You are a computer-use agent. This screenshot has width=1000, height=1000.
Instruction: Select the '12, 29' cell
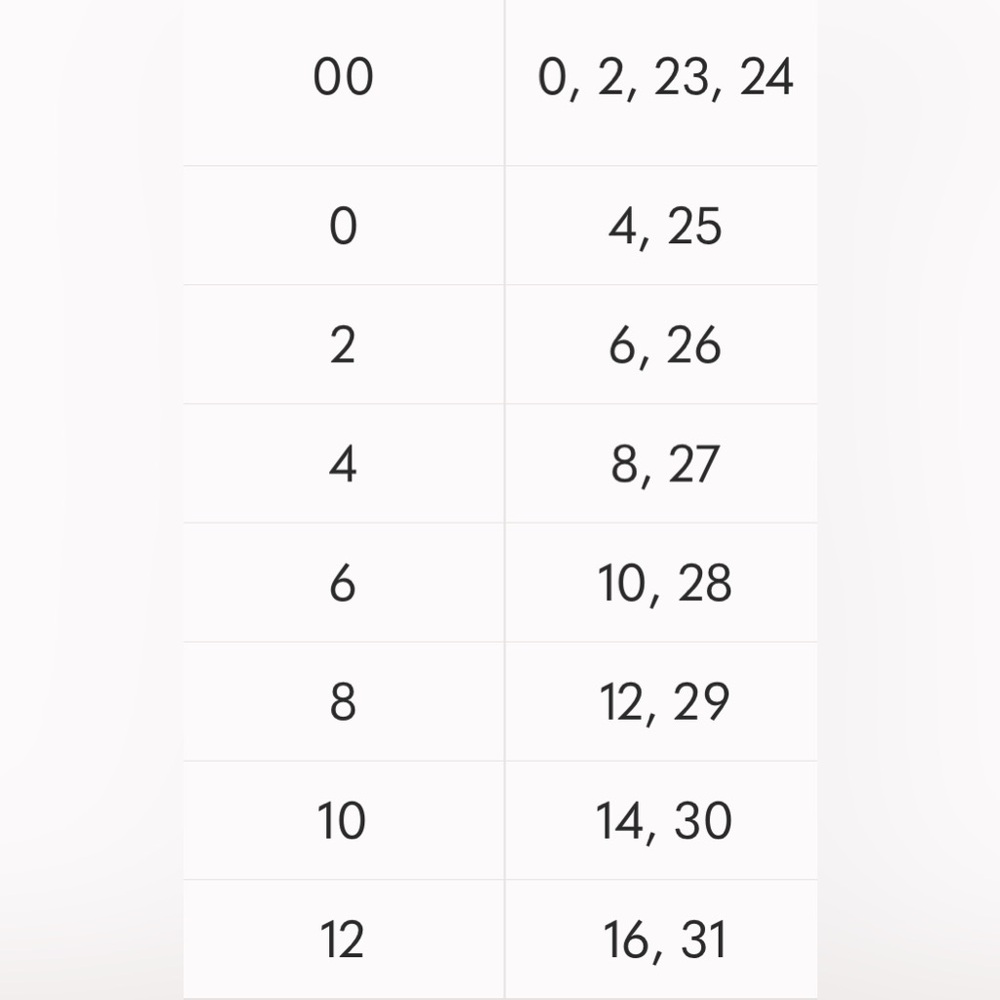coord(665,702)
